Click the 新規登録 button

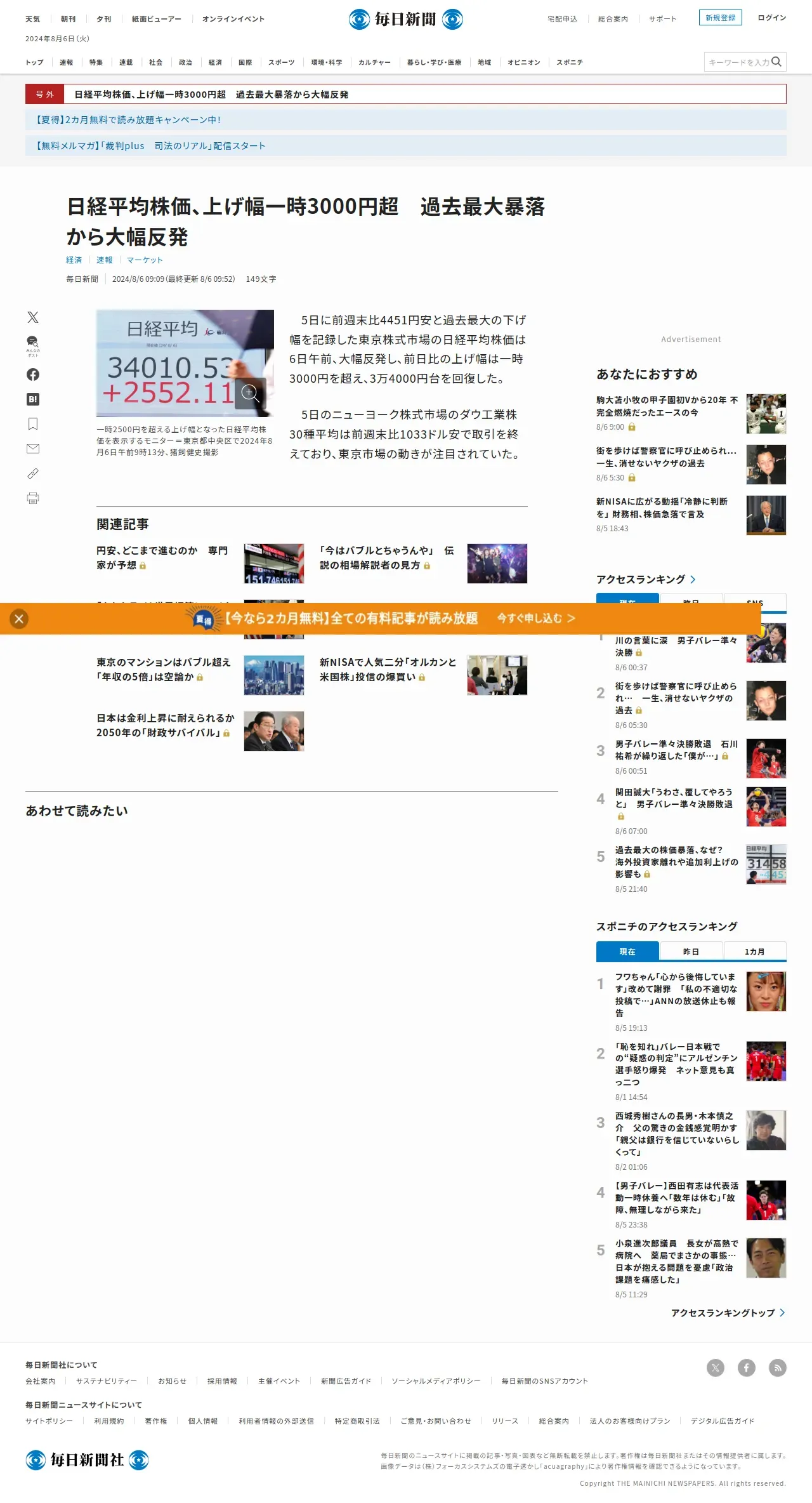pos(721,18)
